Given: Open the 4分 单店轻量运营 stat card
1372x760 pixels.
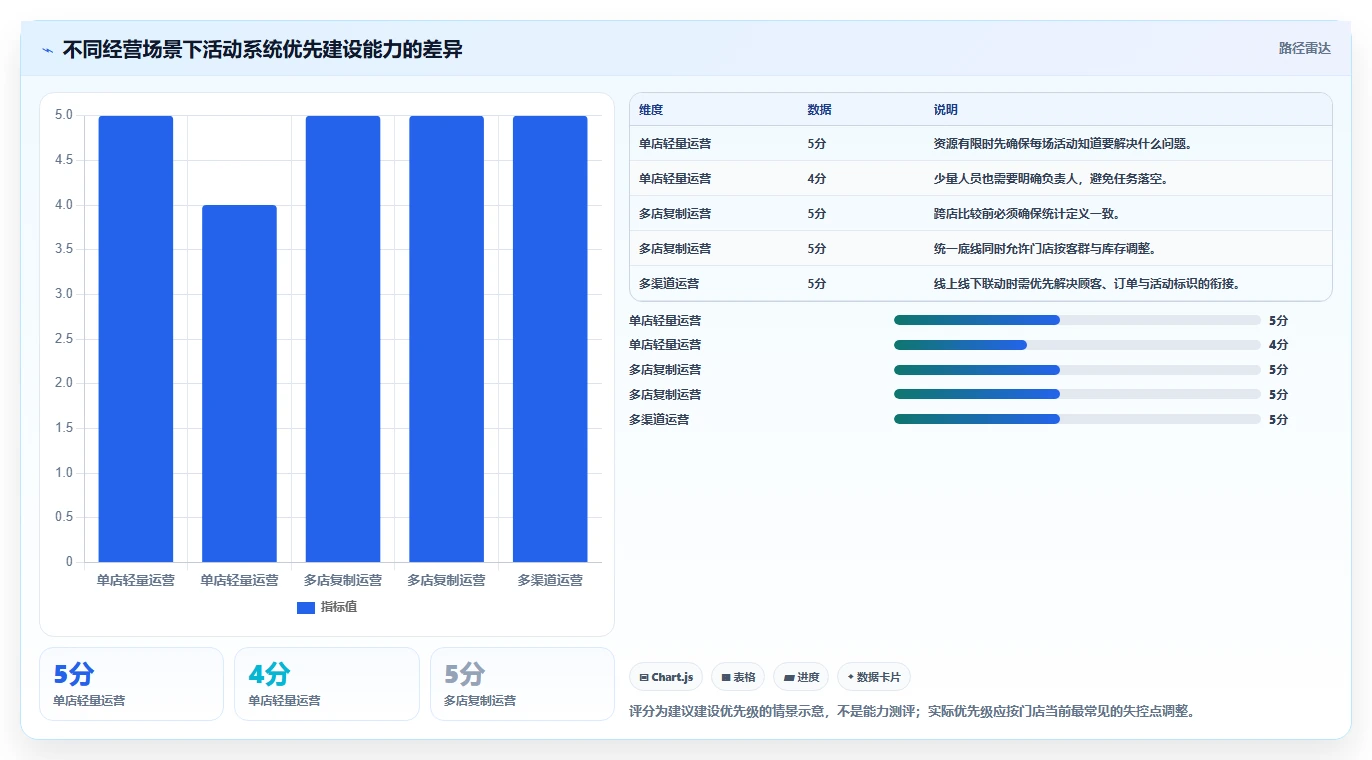Looking at the screenshot, I should click(x=327, y=684).
